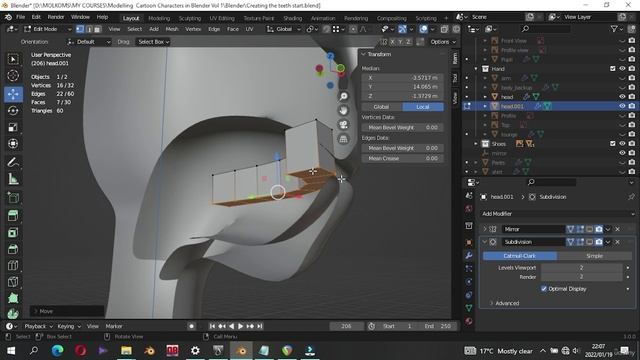Adjust Levels Viewport value field

click(582, 268)
